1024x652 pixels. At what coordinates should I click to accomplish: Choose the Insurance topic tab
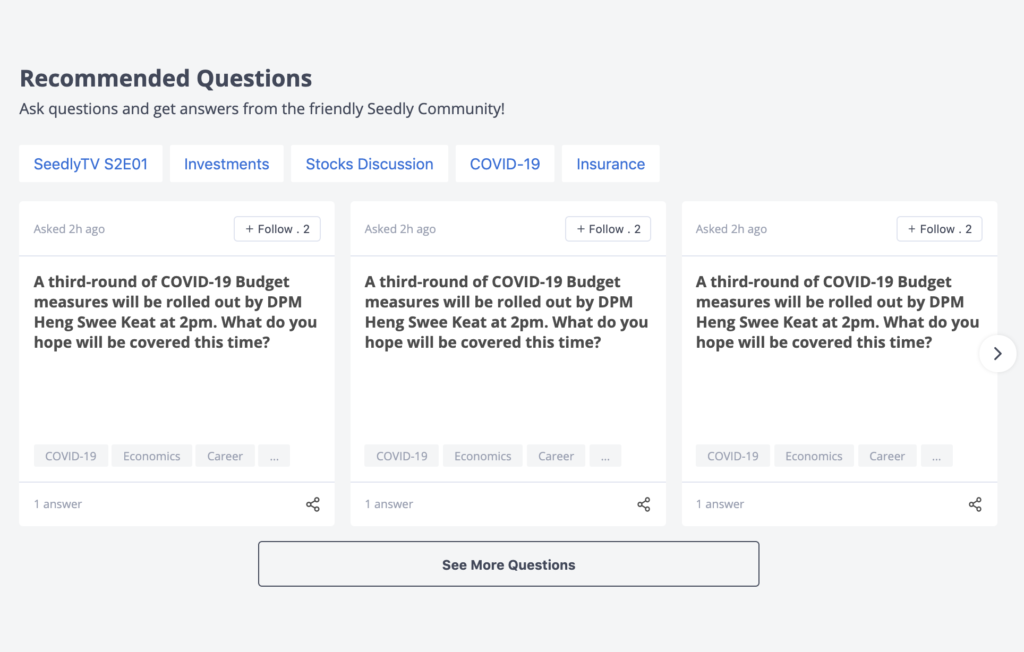tap(611, 164)
